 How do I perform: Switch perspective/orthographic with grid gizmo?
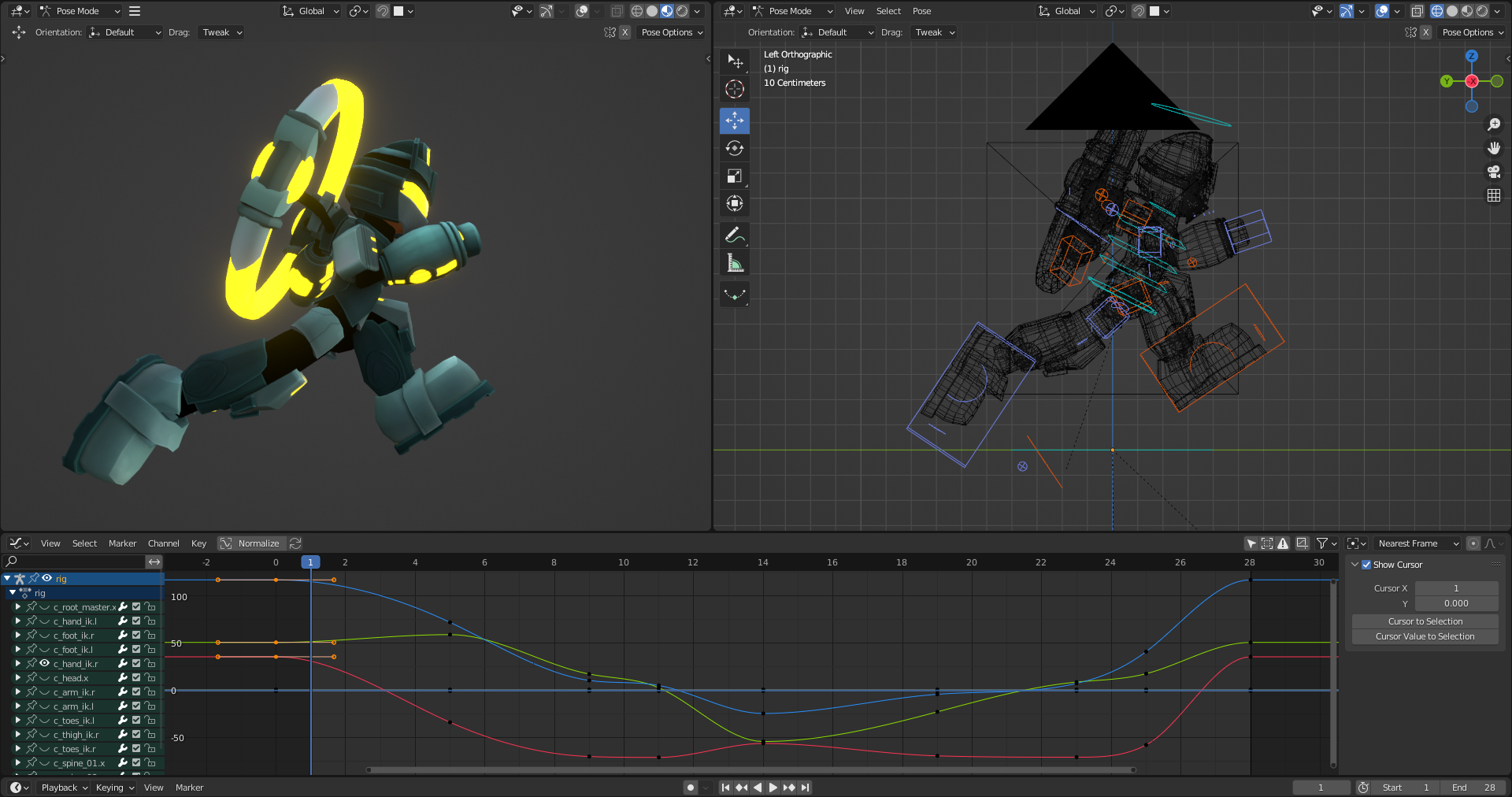1493,195
